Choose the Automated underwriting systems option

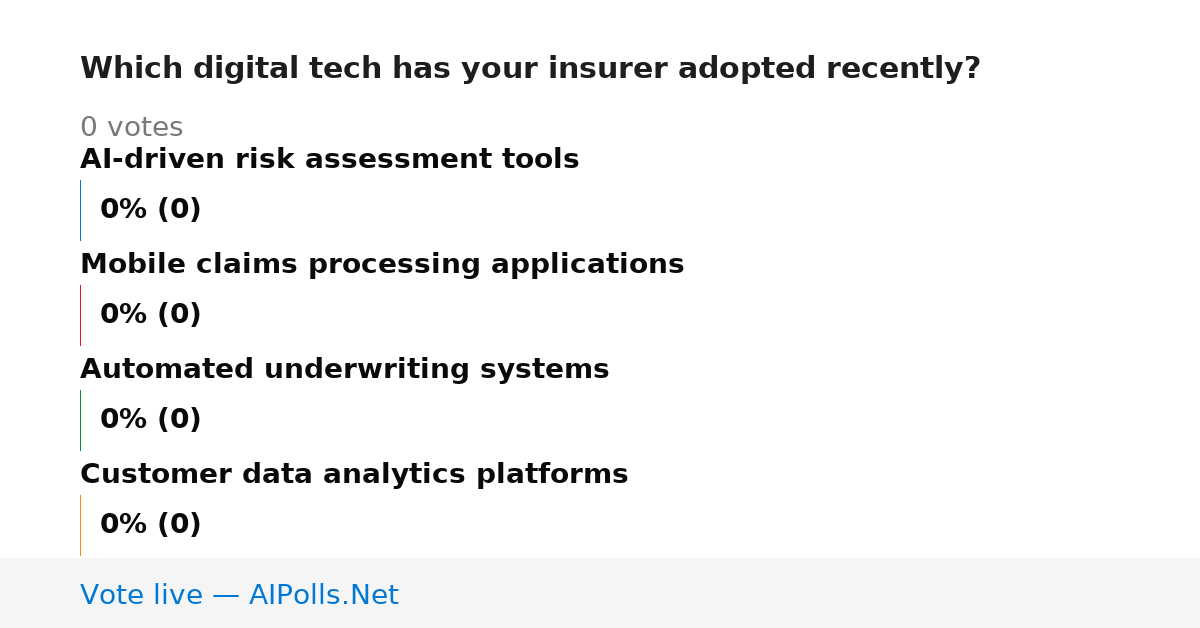pyautogui.click(x=344, y=370)
